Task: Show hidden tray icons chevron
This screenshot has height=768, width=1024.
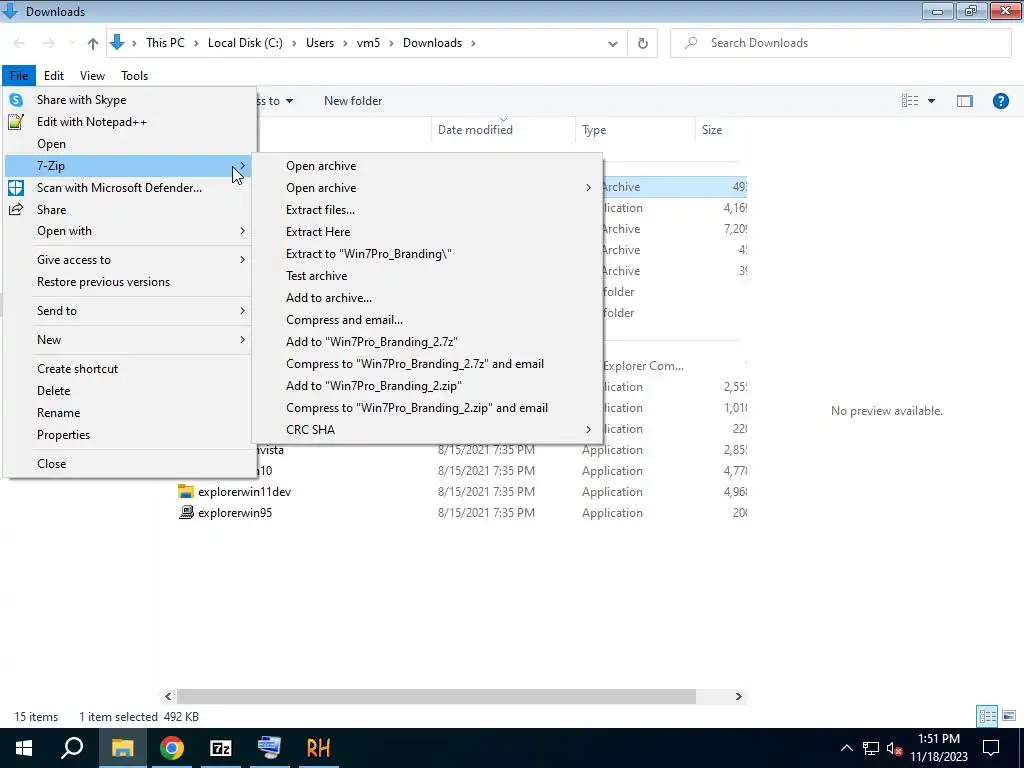Action: (x=846, y=748)
